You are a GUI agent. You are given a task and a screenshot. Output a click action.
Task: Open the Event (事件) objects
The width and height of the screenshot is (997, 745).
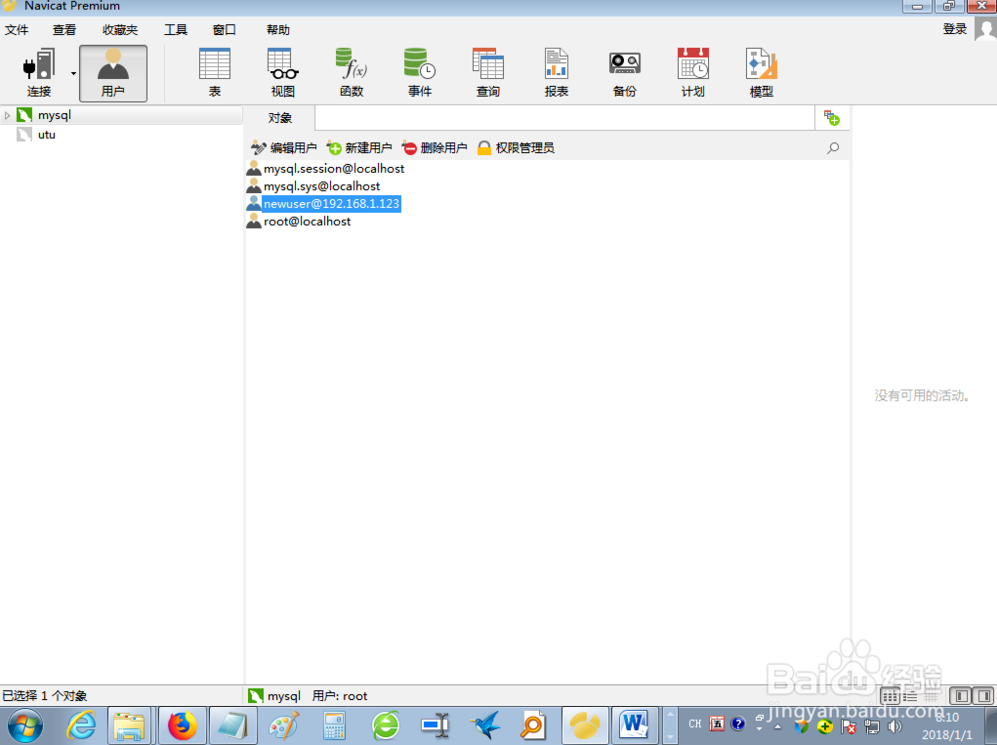click(420, 73)
